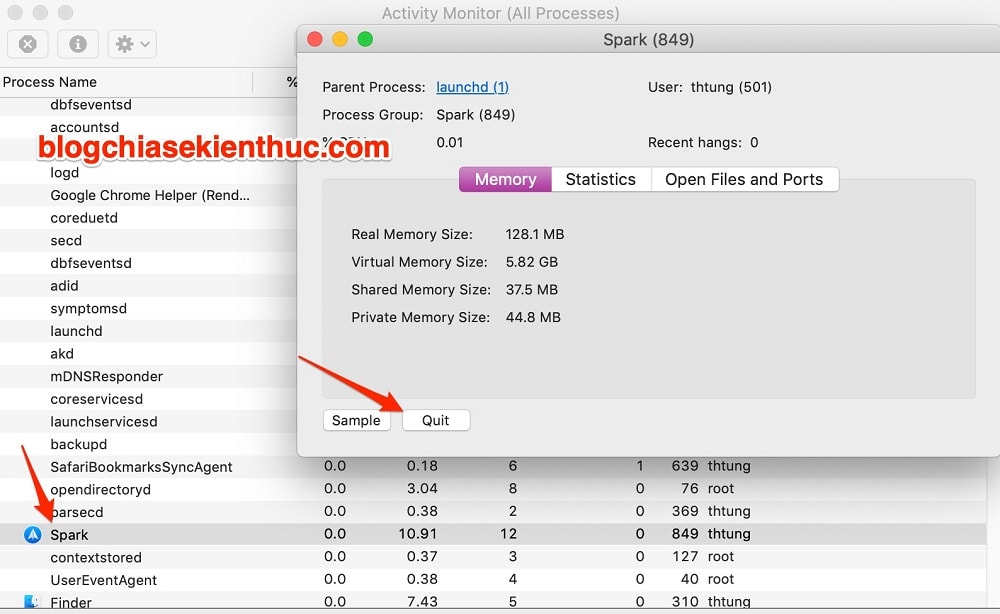Viewport: 1000px width, 614px height.
Task: Select the backupd process
Action: pos(79,444)
